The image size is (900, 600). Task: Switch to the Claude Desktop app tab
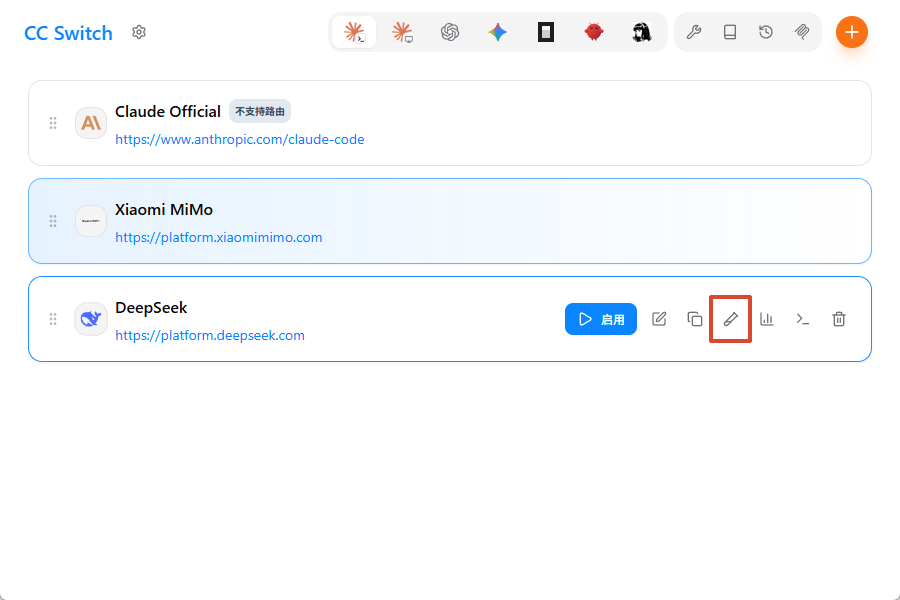pyautogui.click(x=402, y=32)
